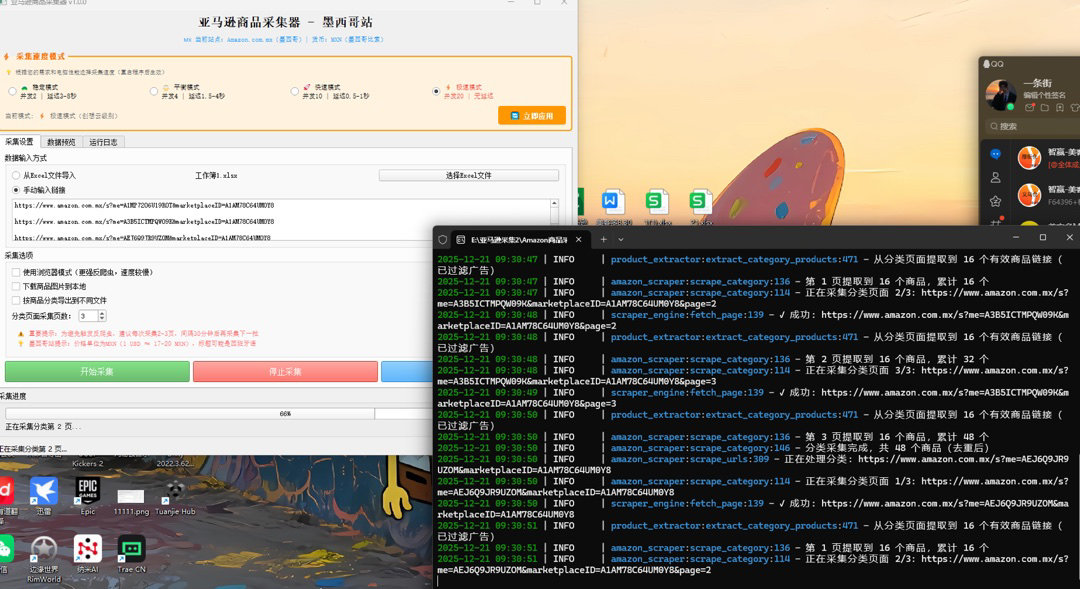Click 一条街 QQ nickname
The width and height of the screenshot is (1080, 589).
pos(1037,83)
